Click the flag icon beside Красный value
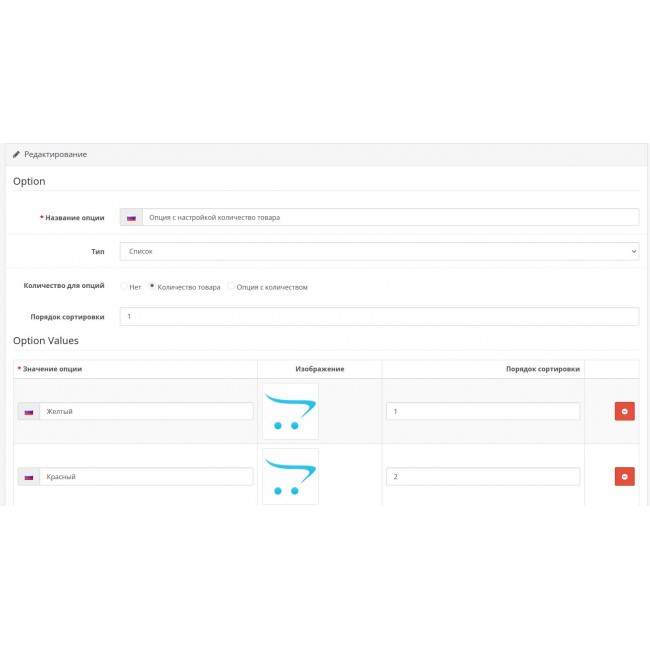 pyautogui.click(x=28, y=477)
